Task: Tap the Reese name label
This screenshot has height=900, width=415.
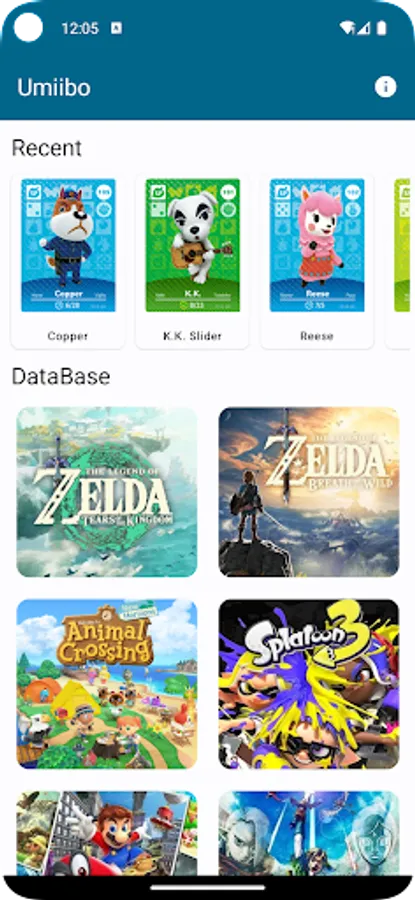Action: [317, 336]
